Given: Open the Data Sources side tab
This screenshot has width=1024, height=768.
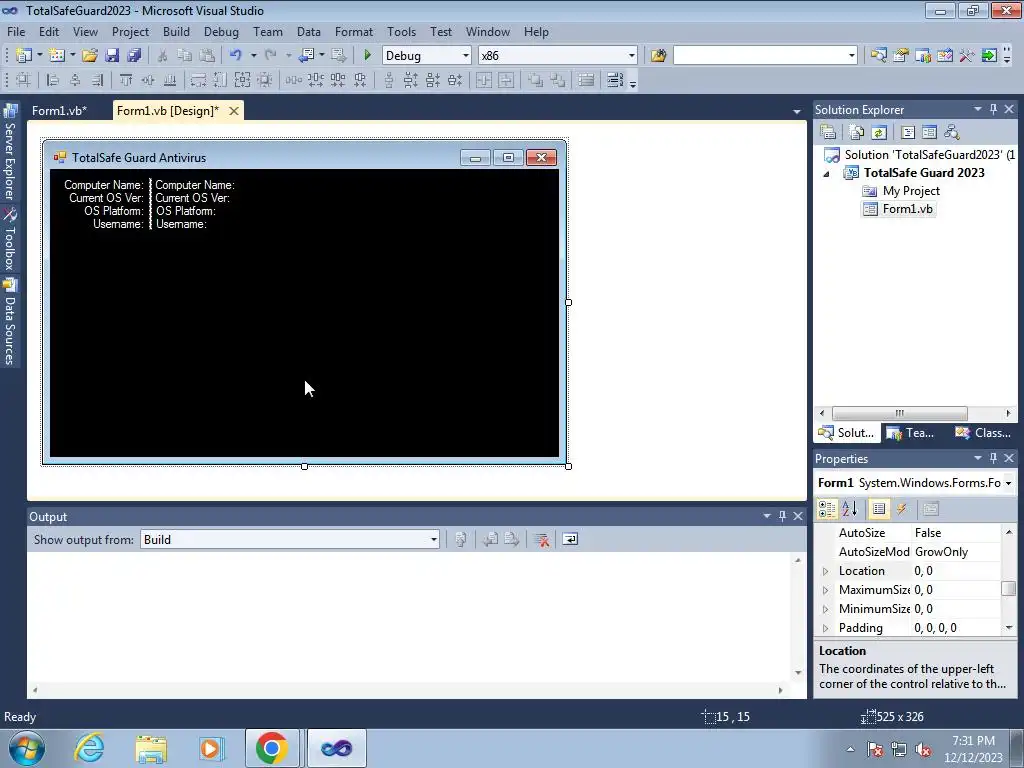Looking at the screenshot, I should 10,323.
